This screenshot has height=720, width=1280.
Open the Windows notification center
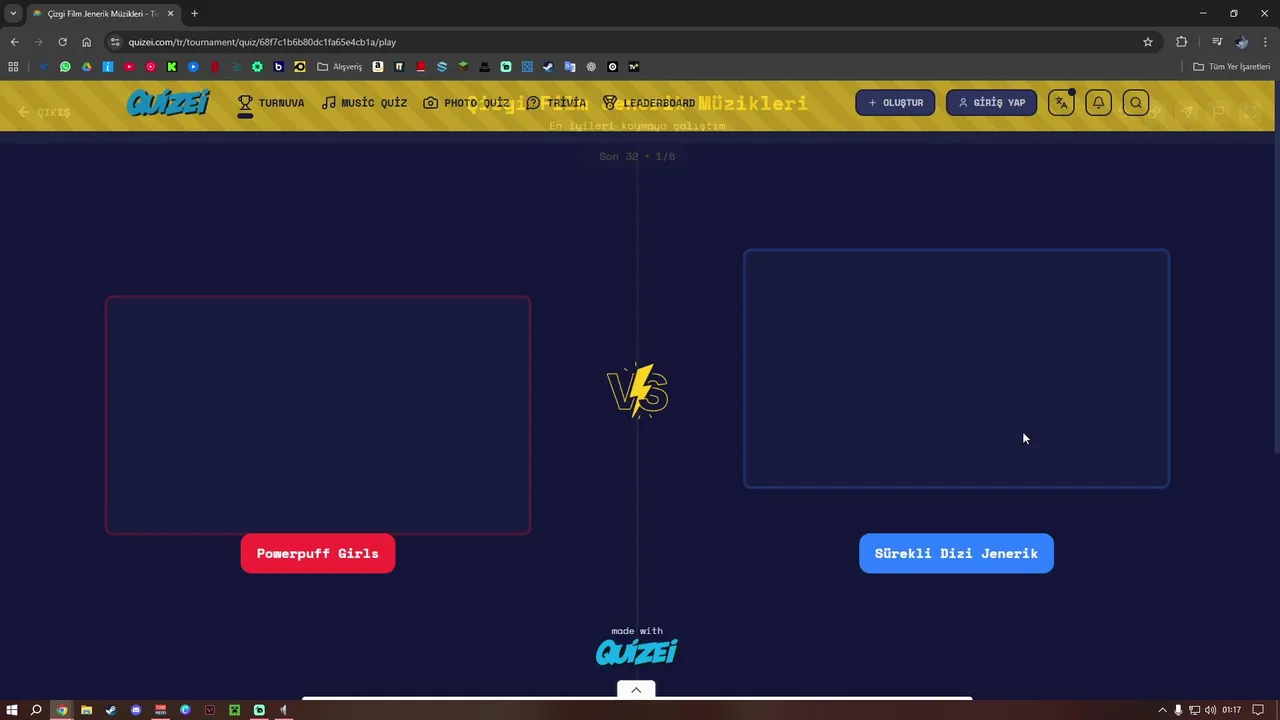tap(1258, 710)
